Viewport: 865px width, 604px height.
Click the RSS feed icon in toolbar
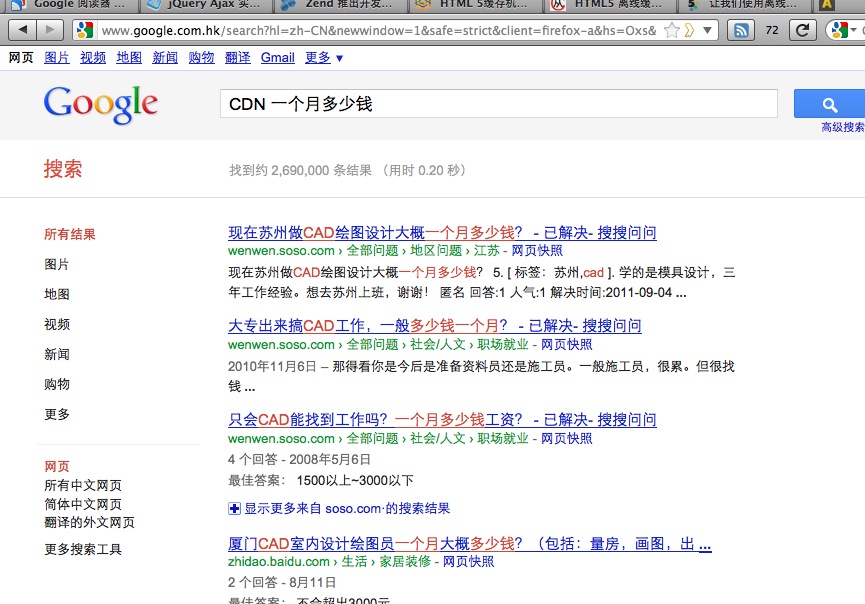(741, 30)
